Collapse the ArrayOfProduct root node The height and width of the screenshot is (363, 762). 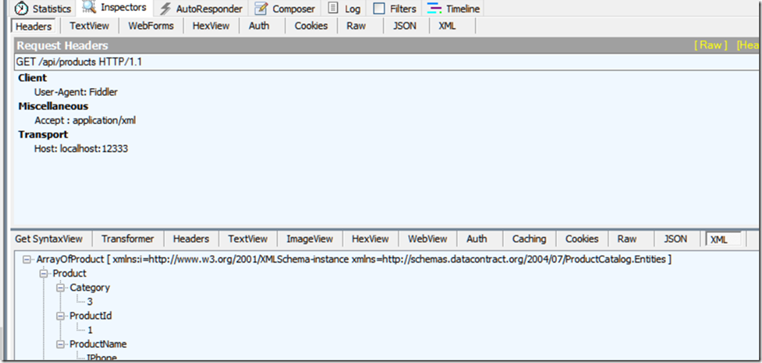(27, 259)
